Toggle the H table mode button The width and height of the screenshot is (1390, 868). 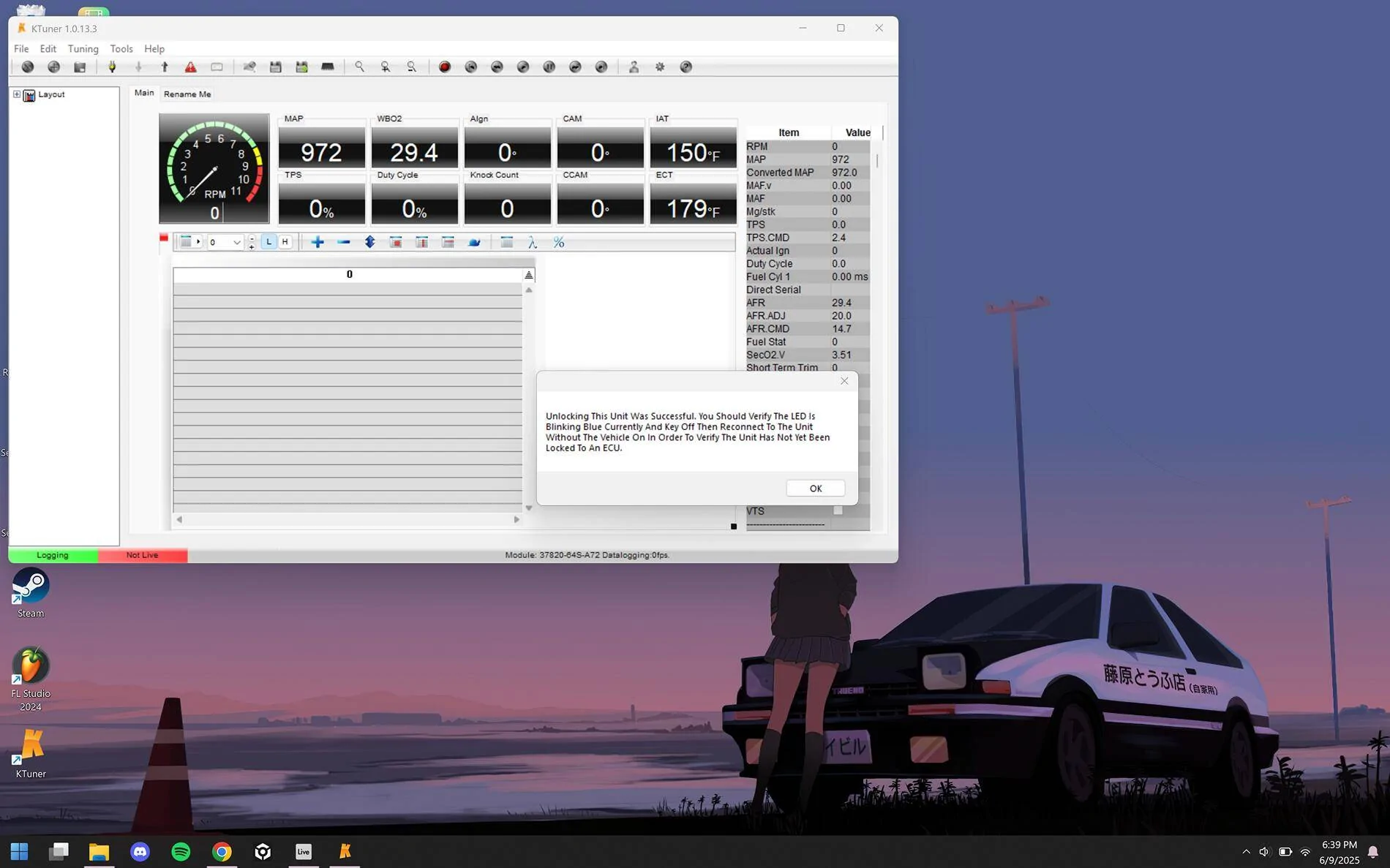285,242
